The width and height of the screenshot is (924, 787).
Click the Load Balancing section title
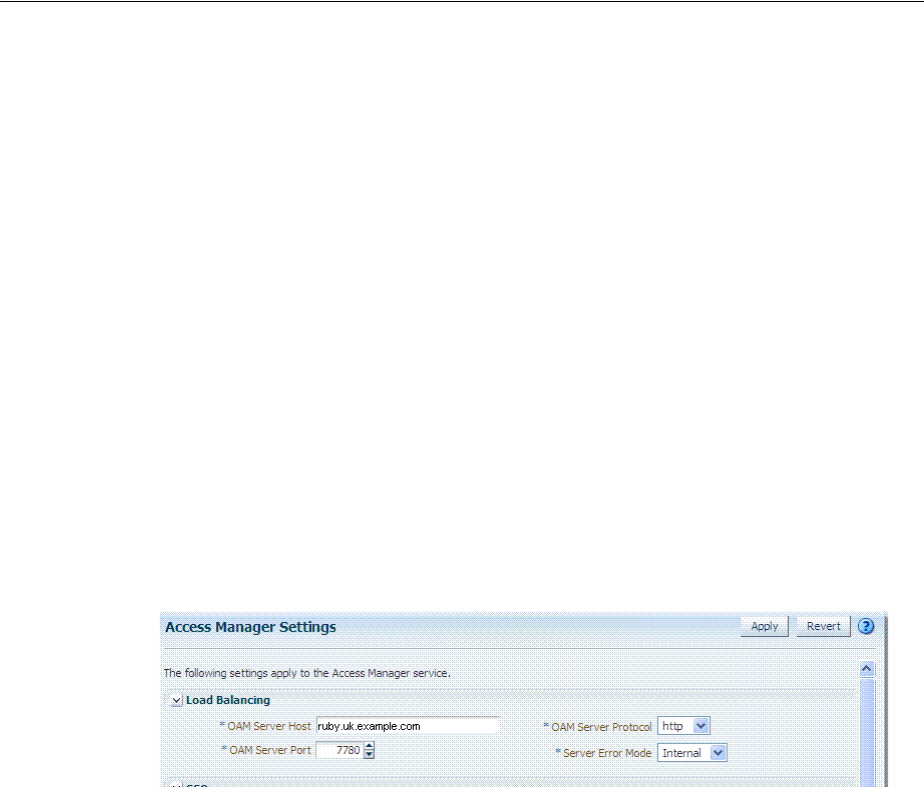point(228,700)
